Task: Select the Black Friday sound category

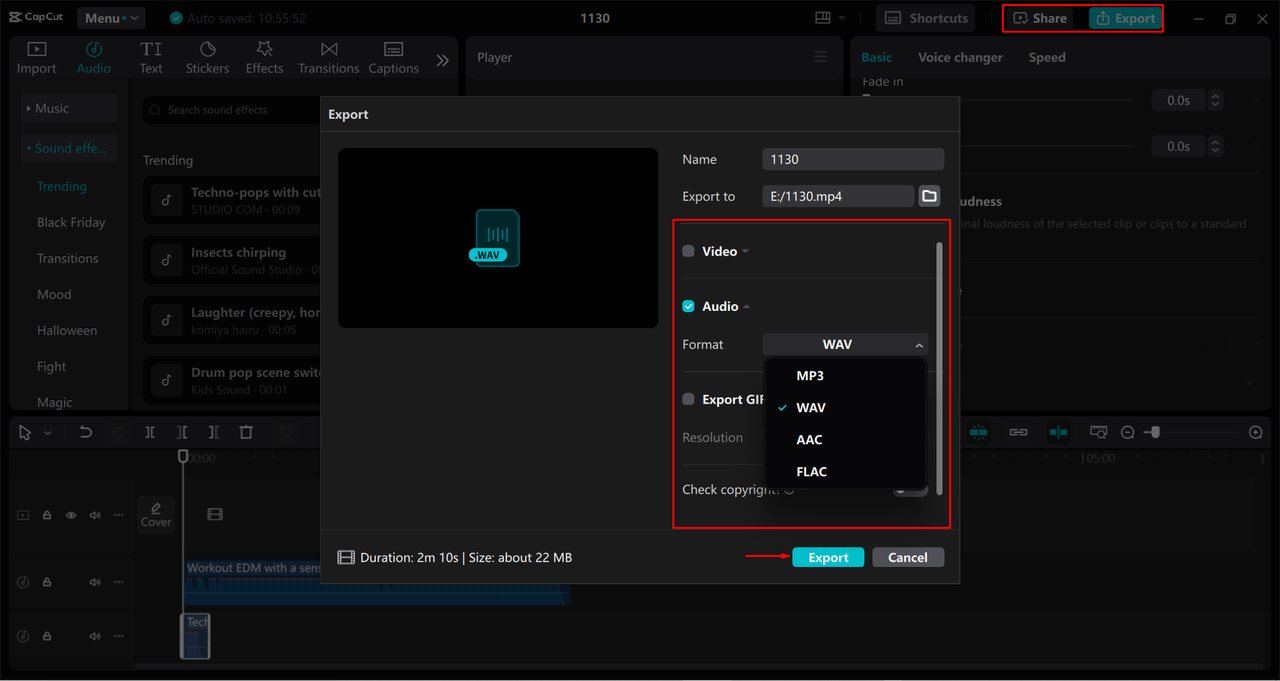Action: [71, 222]
